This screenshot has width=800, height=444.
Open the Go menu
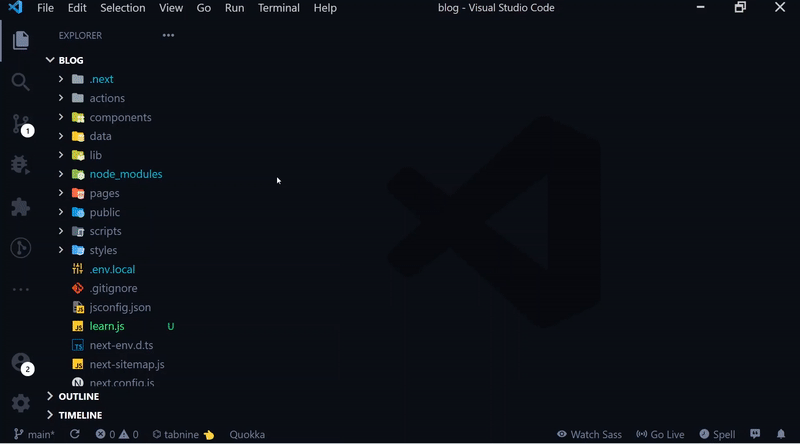click(204, 8)
